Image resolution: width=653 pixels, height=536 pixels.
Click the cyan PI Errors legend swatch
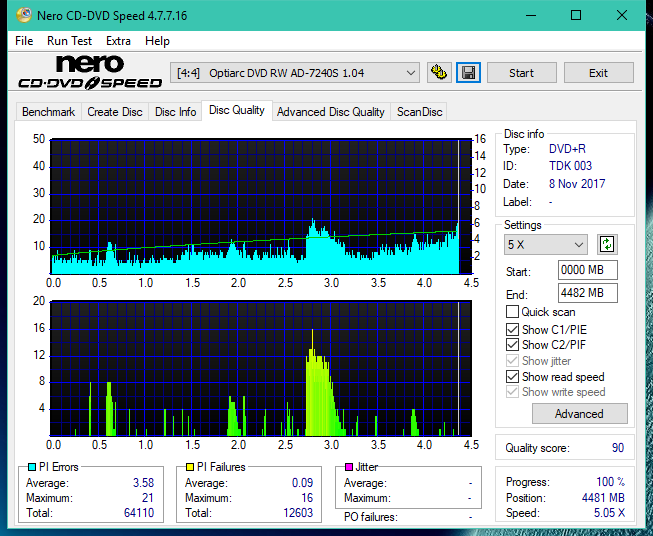[x=31, y=467]
